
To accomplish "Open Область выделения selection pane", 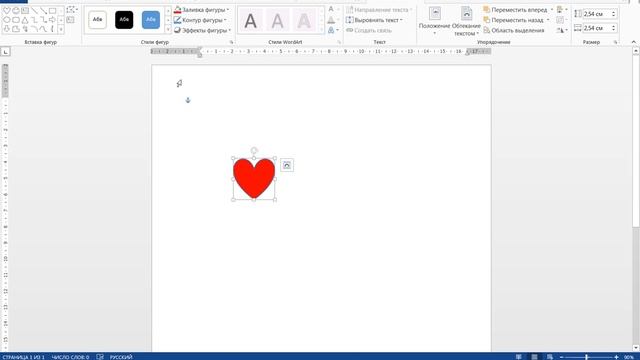I will pyautogui.click(x=514, y=30).
